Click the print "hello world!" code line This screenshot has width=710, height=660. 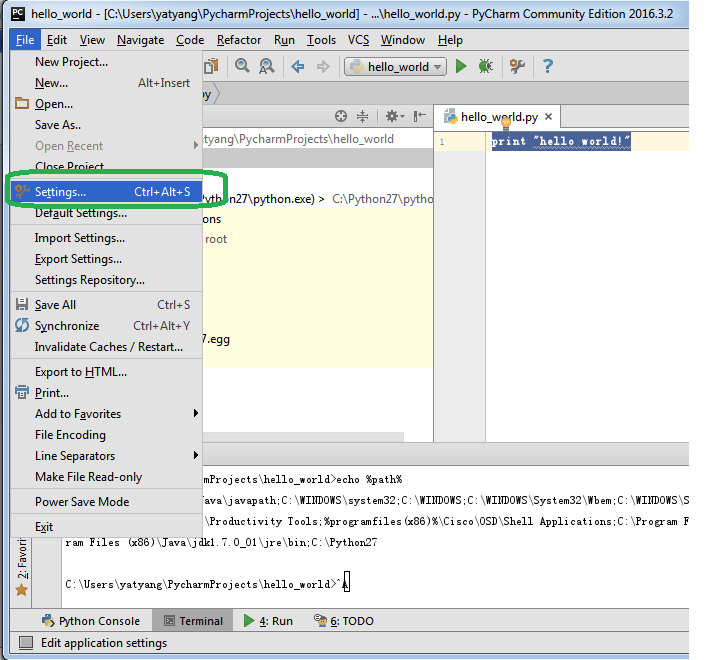[x=561, y=141]
